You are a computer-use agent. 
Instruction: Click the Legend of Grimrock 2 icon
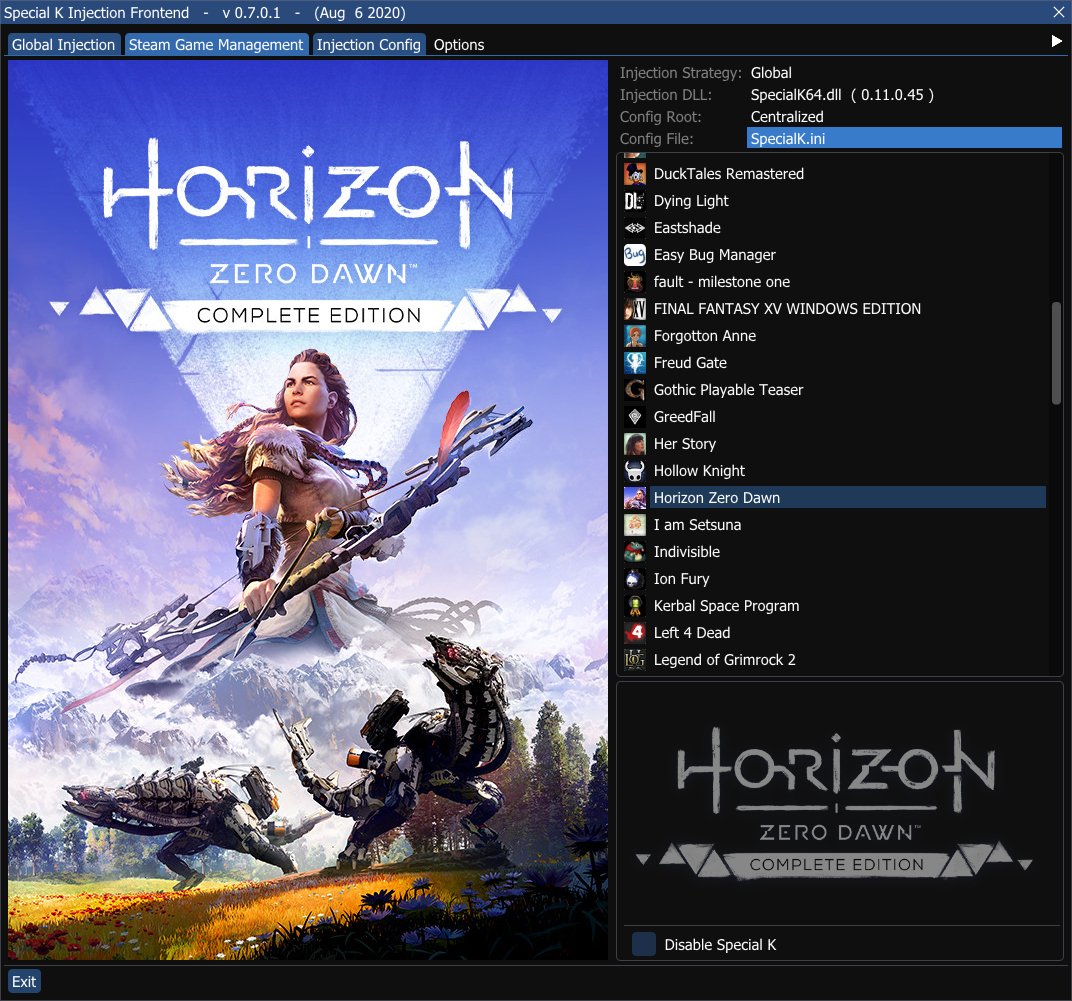coord(634,660)
